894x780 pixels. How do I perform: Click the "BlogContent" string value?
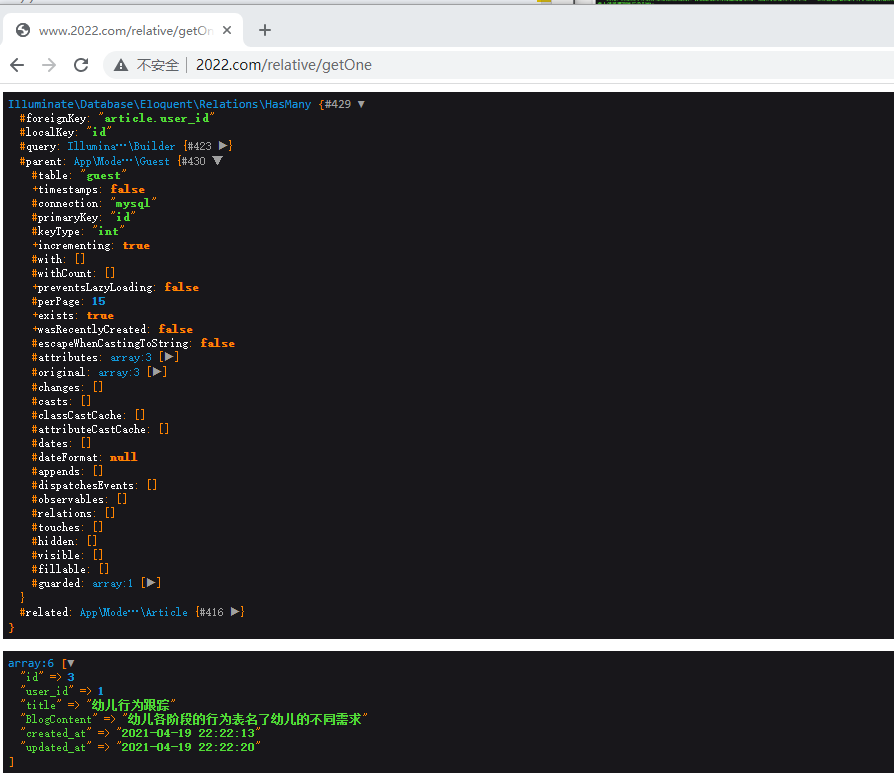(x=245, y=719)
